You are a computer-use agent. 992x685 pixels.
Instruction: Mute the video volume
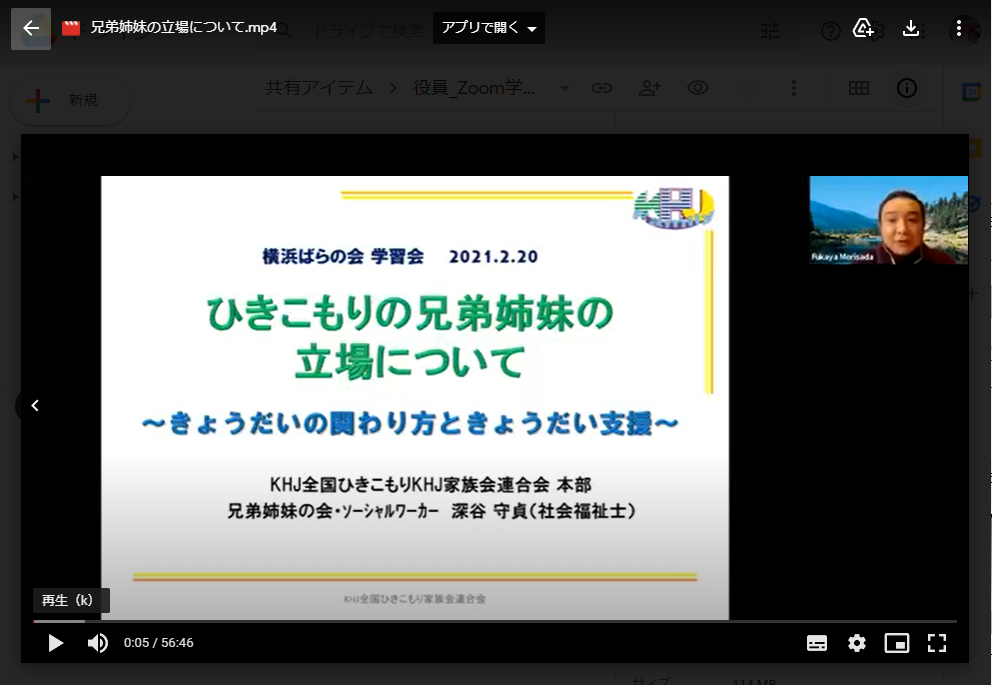click(x=97, y=643)
